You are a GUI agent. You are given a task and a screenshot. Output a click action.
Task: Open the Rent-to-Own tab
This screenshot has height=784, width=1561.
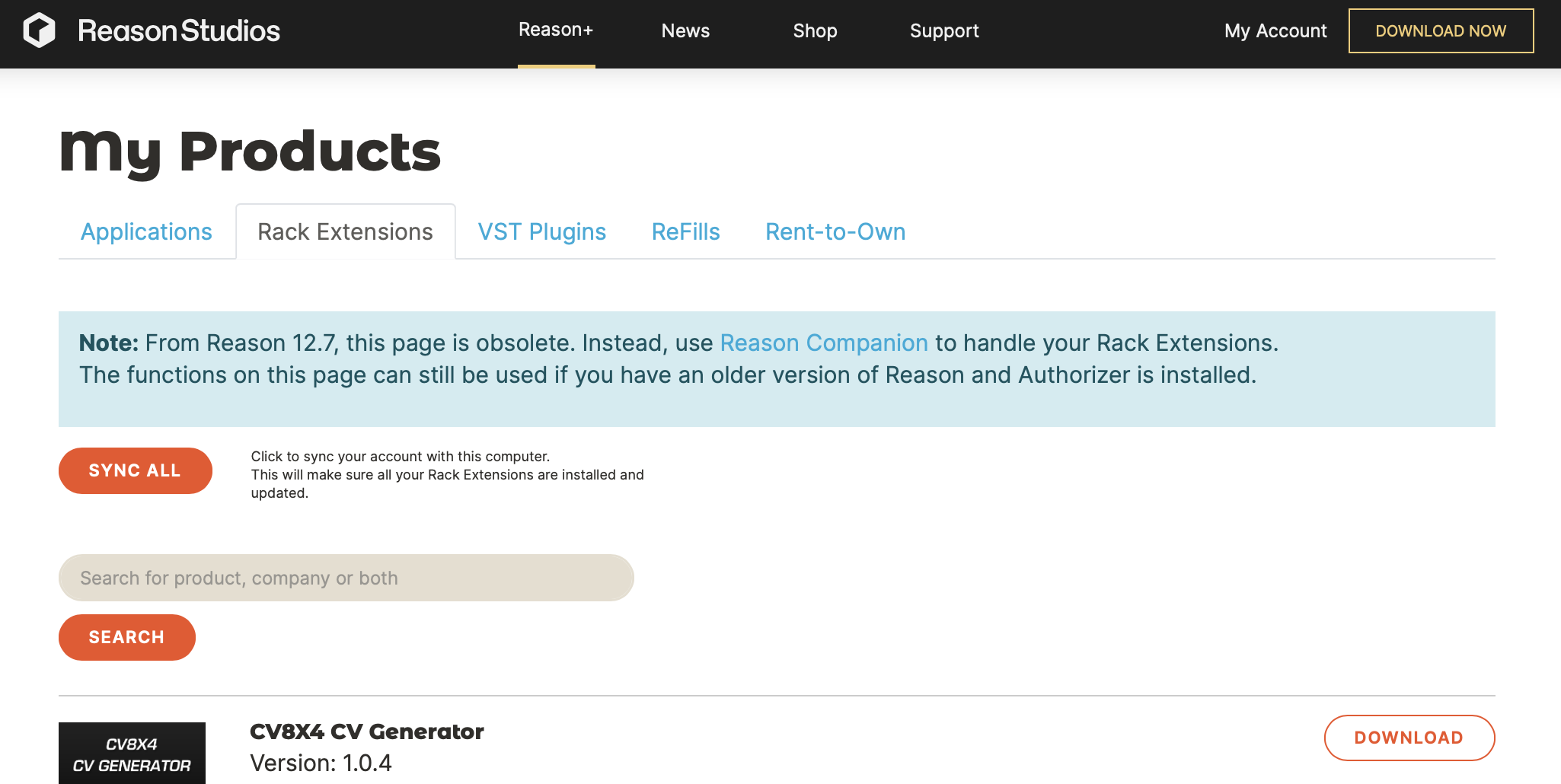tap(835, 231)
